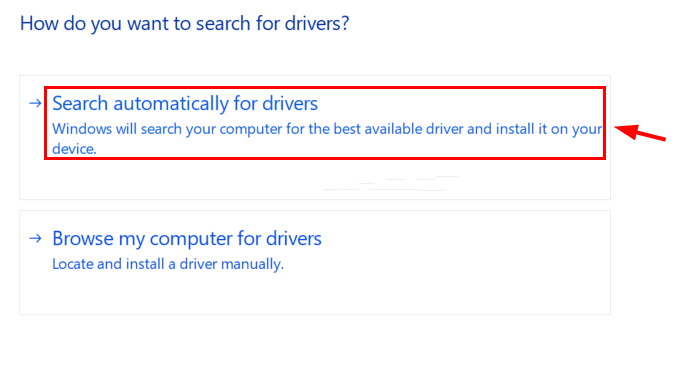The height and width of the screenshot is (390, 677).
Task: Click the arrow icon beside Search automatically
Action: 35,103
